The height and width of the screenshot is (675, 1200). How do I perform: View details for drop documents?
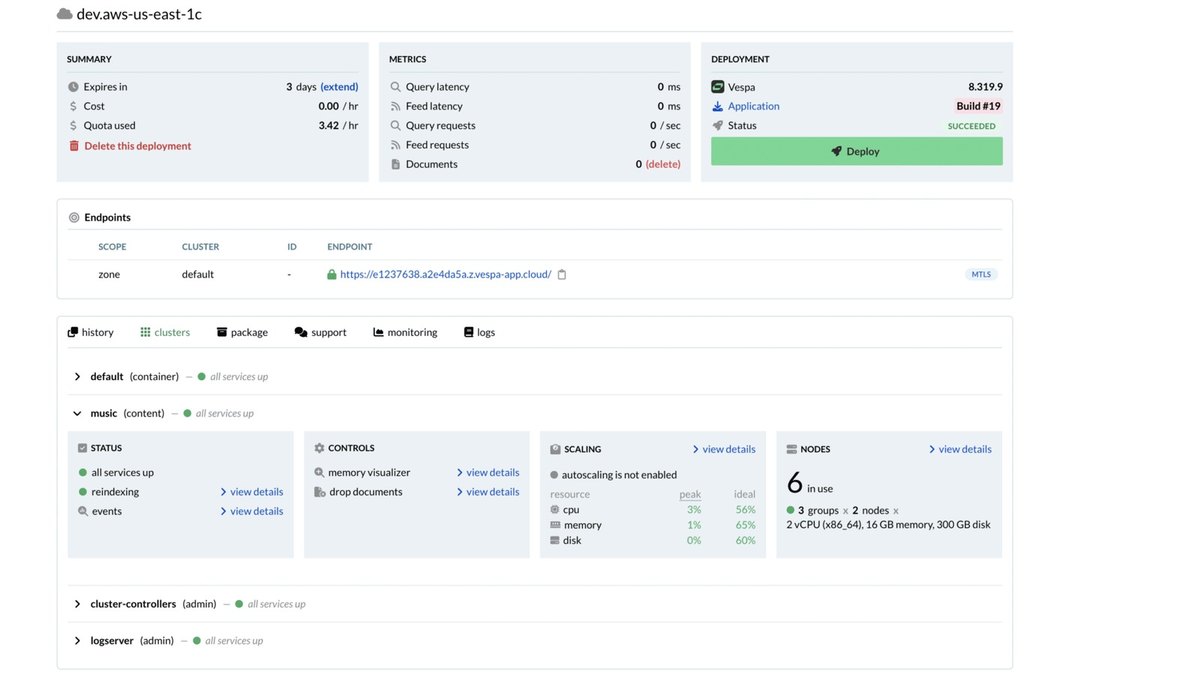click(x=488, y=492)
